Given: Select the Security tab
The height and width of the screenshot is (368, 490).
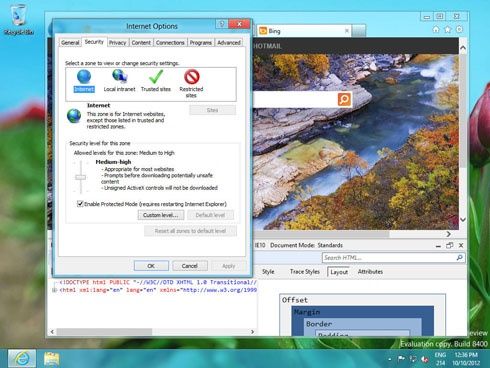Looking at the screenshot, I should coord(94,42).
